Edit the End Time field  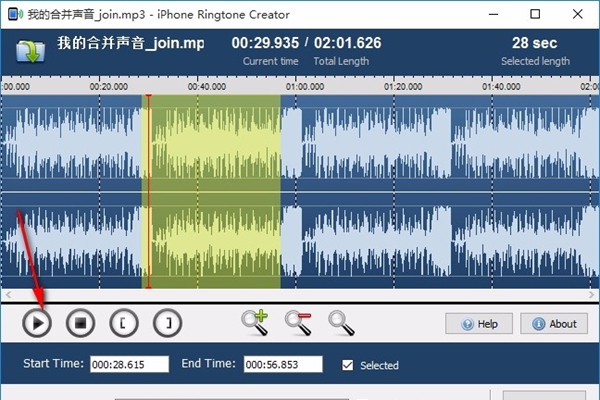click(283, 364)
